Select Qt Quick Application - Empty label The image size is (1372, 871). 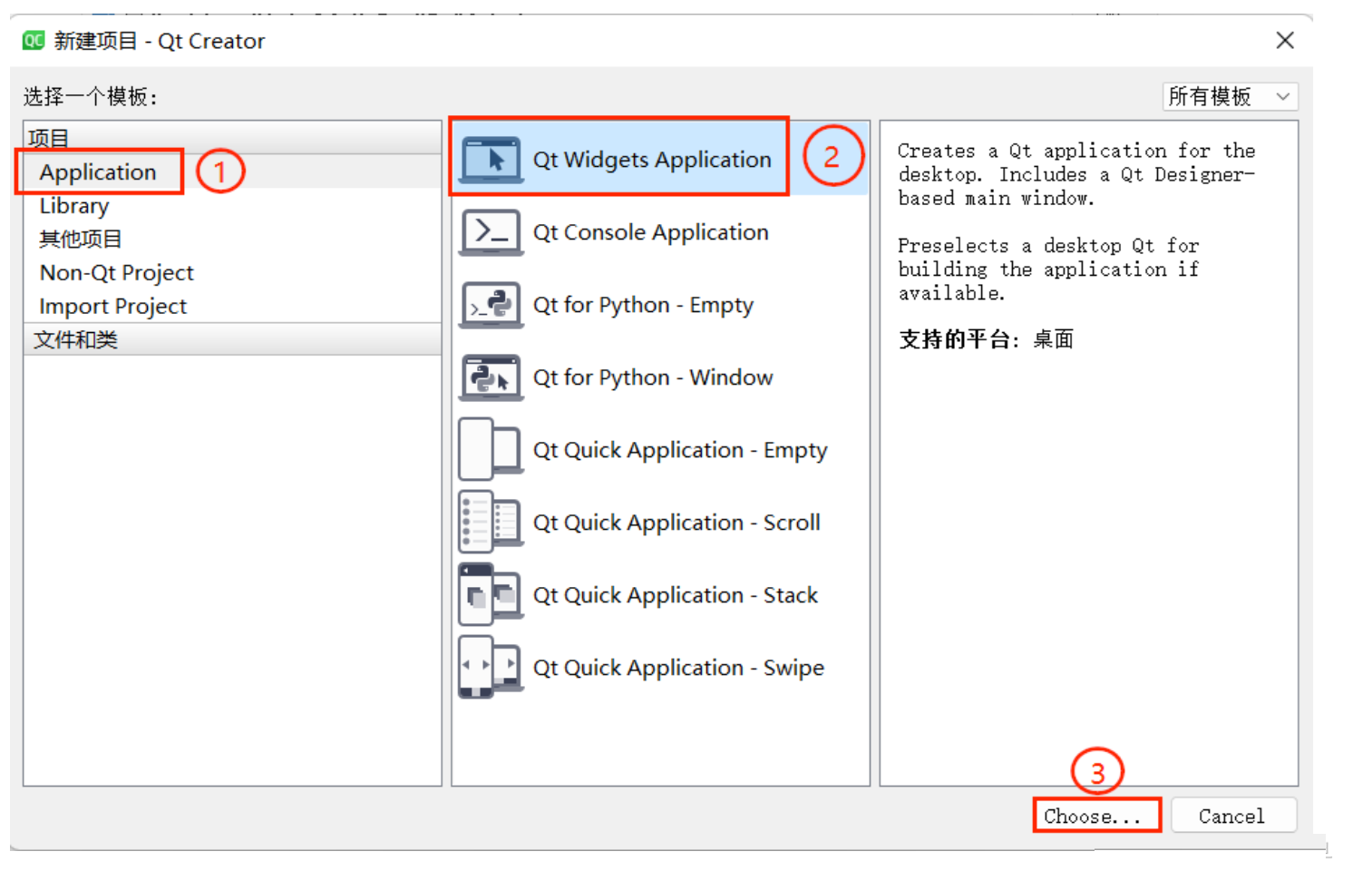(x=680, y=450)
